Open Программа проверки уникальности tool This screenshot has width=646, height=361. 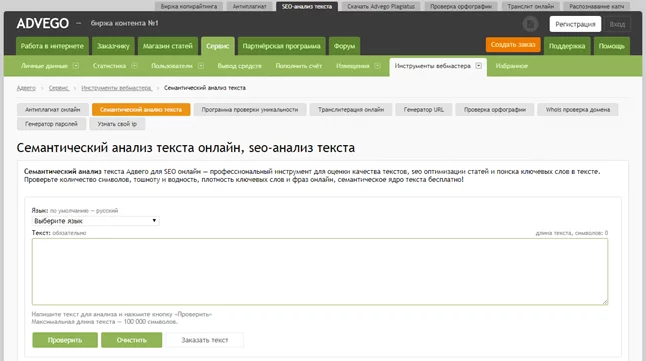250,110
